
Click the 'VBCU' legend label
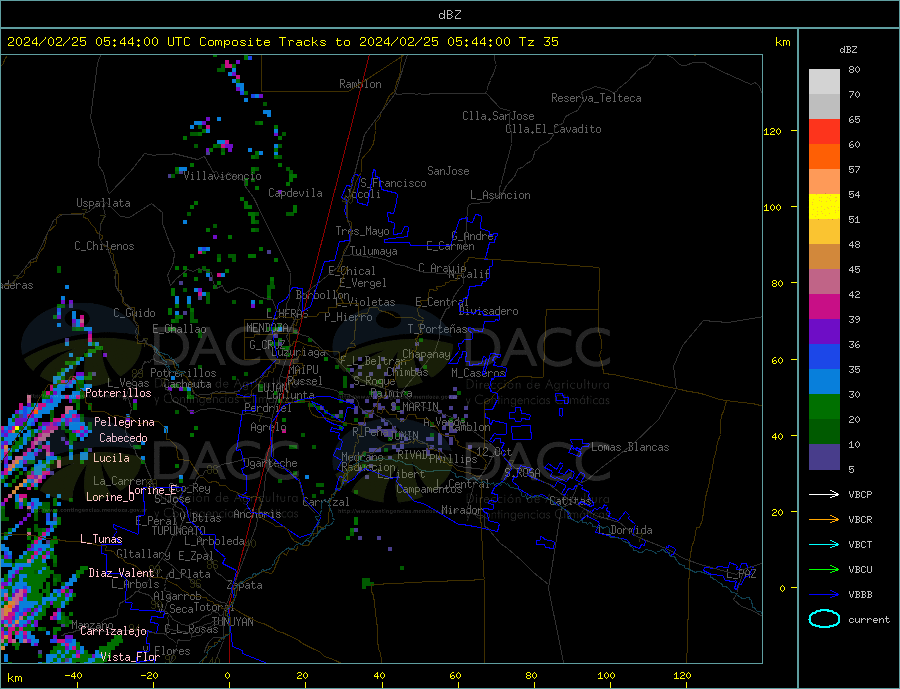click(x=860, y=570)
